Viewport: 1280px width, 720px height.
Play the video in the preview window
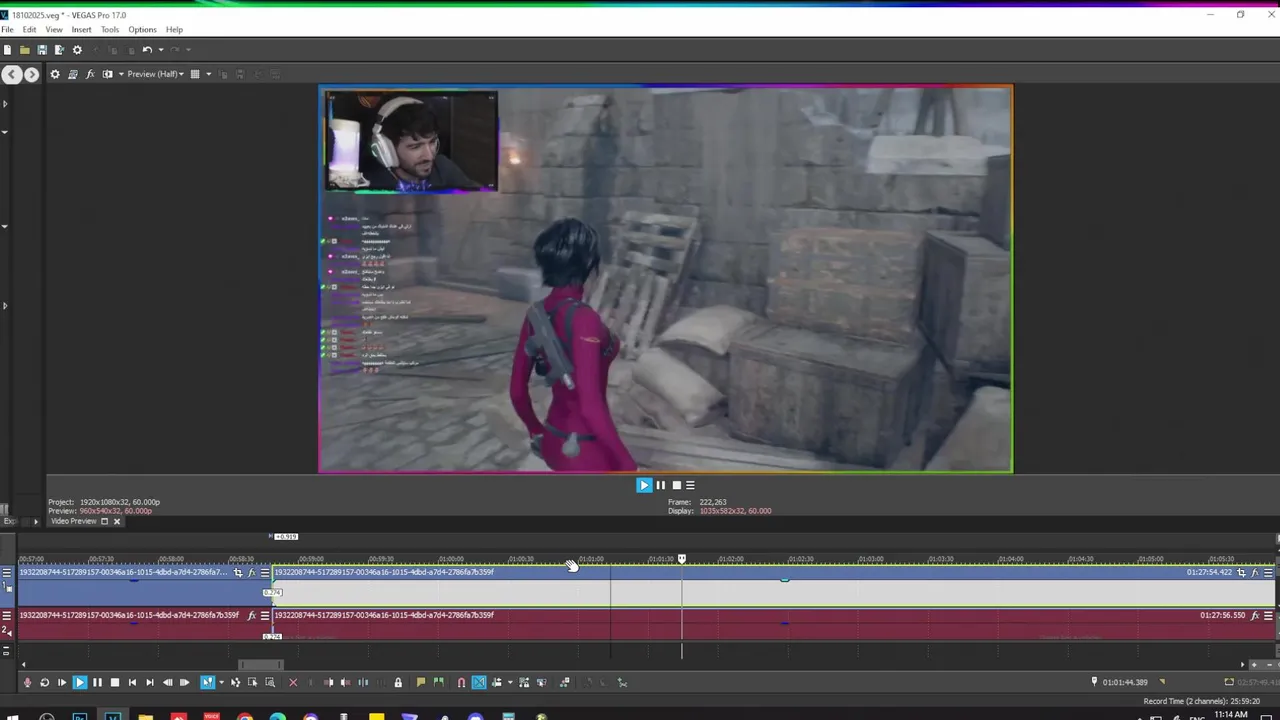(x=644, y=485)
